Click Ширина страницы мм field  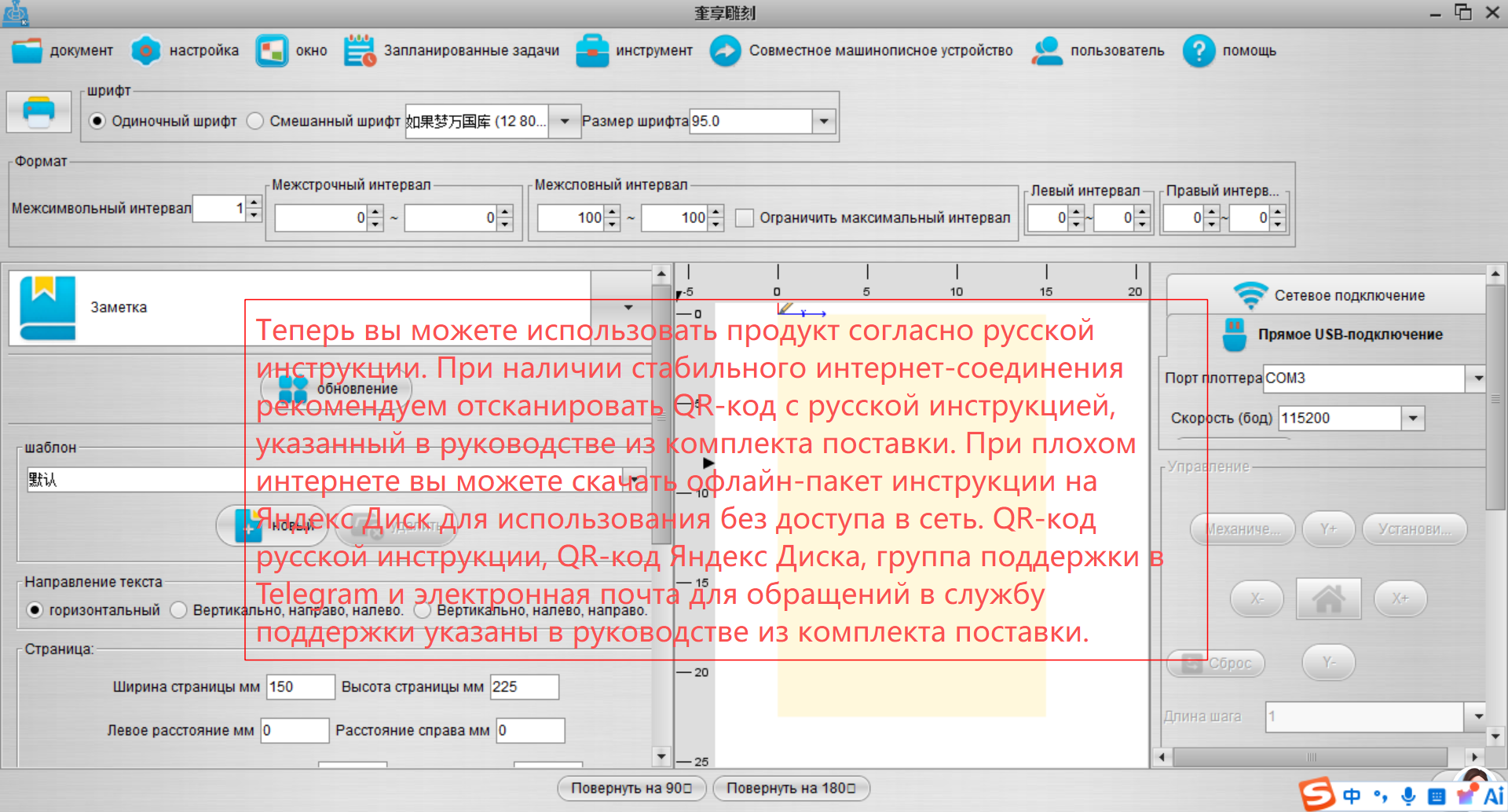click(301, 686)
